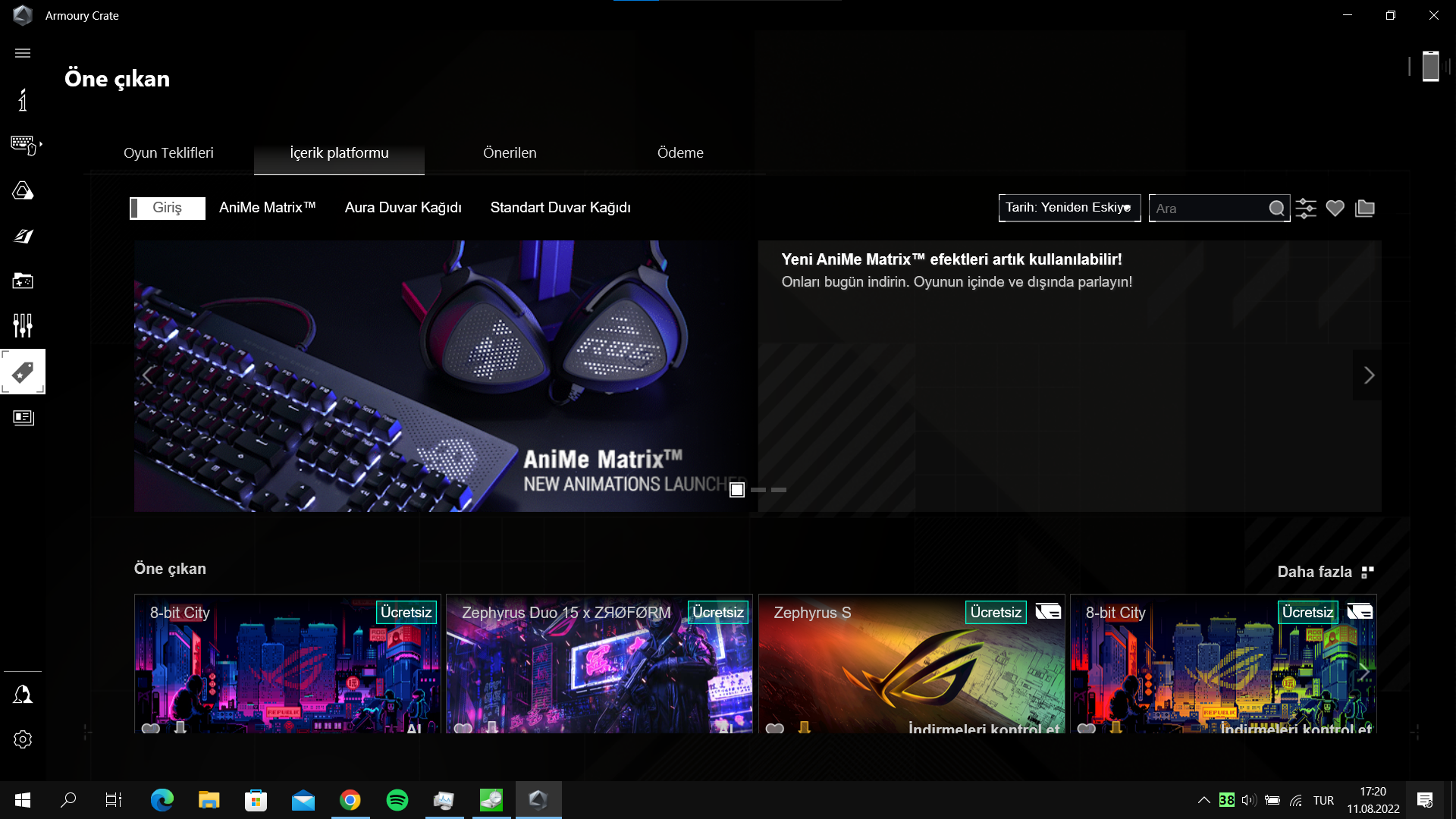The width and height of the screenshot is (1456, 819).
Task: Open the Scenario Profiles sliders icon
Action: point(23,325)
